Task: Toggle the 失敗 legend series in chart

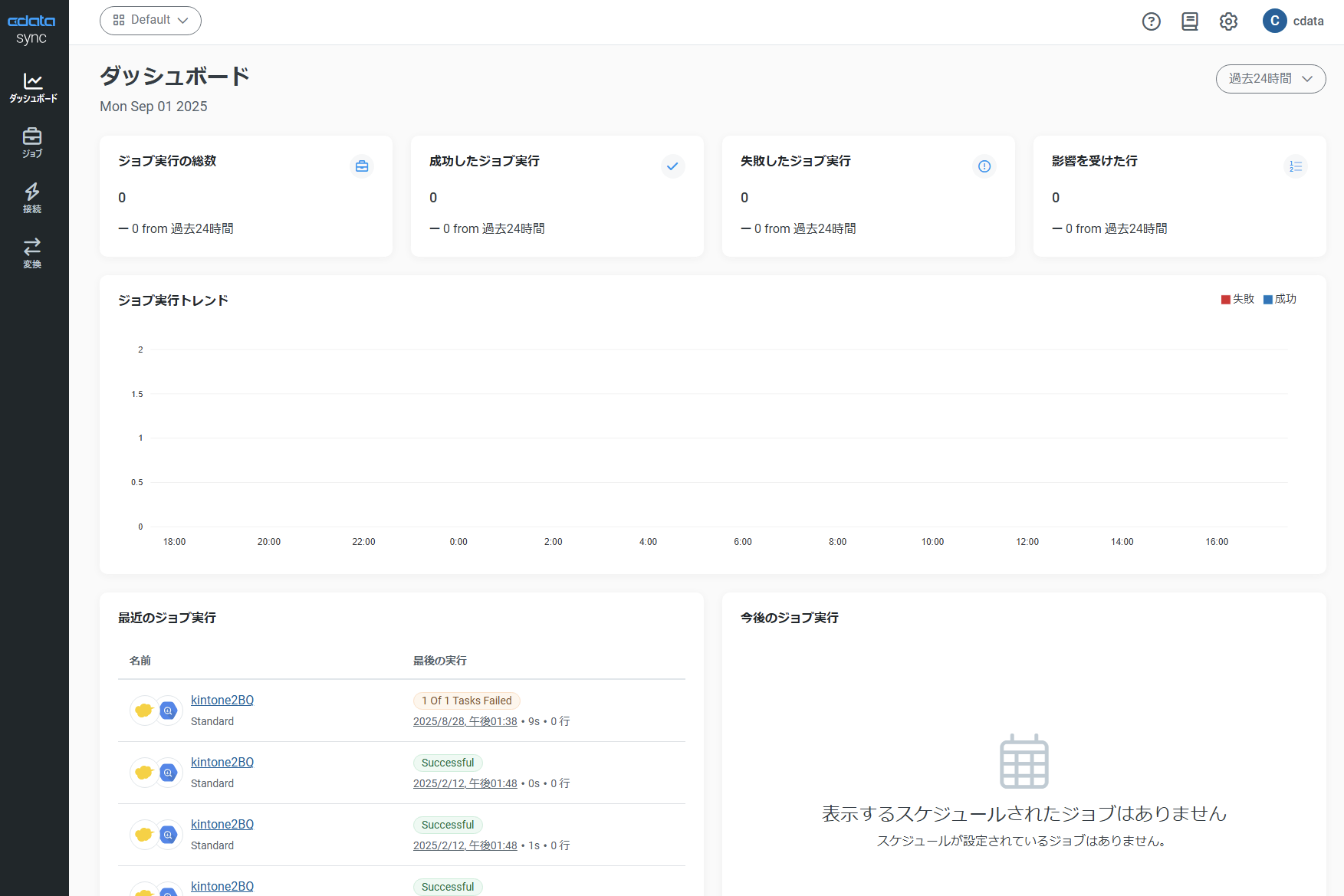Action: [1237, 299]
